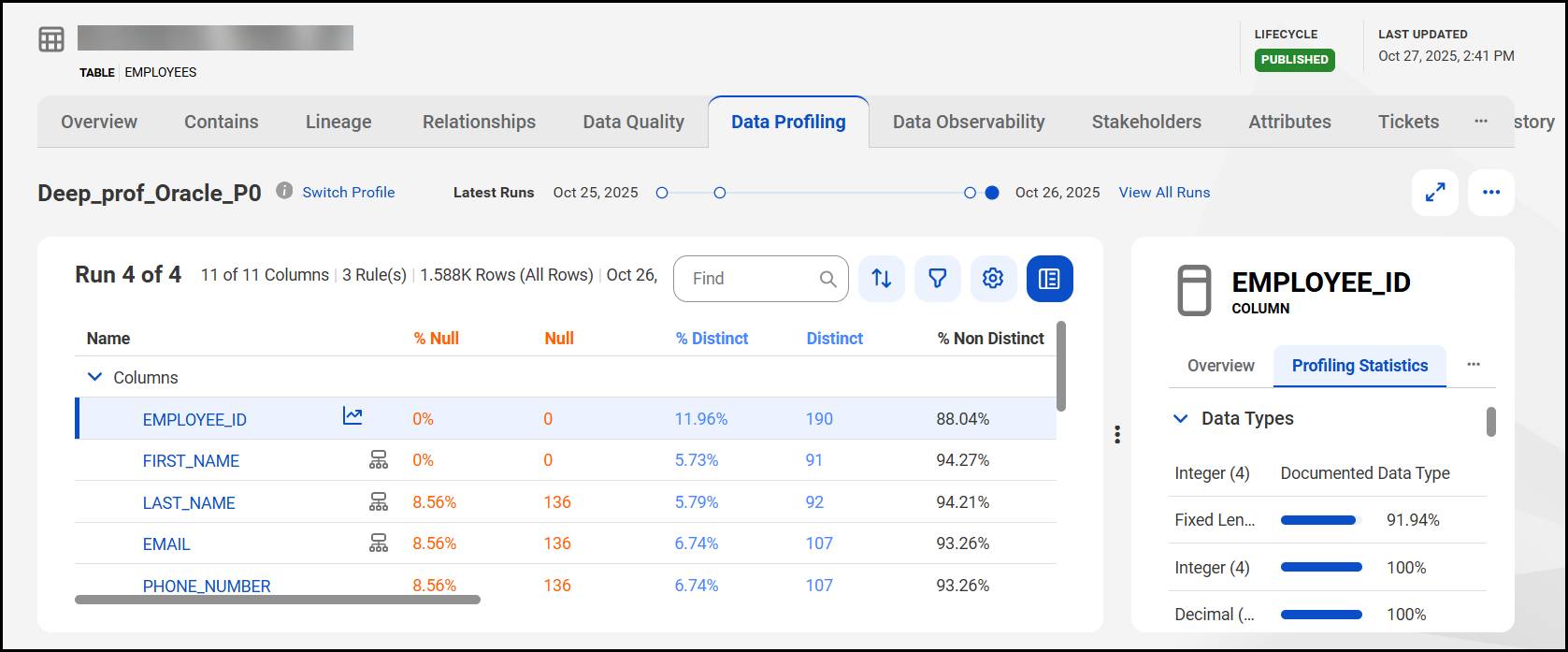Click the Decimal 100% progress bar

(x=1321, y=615)
